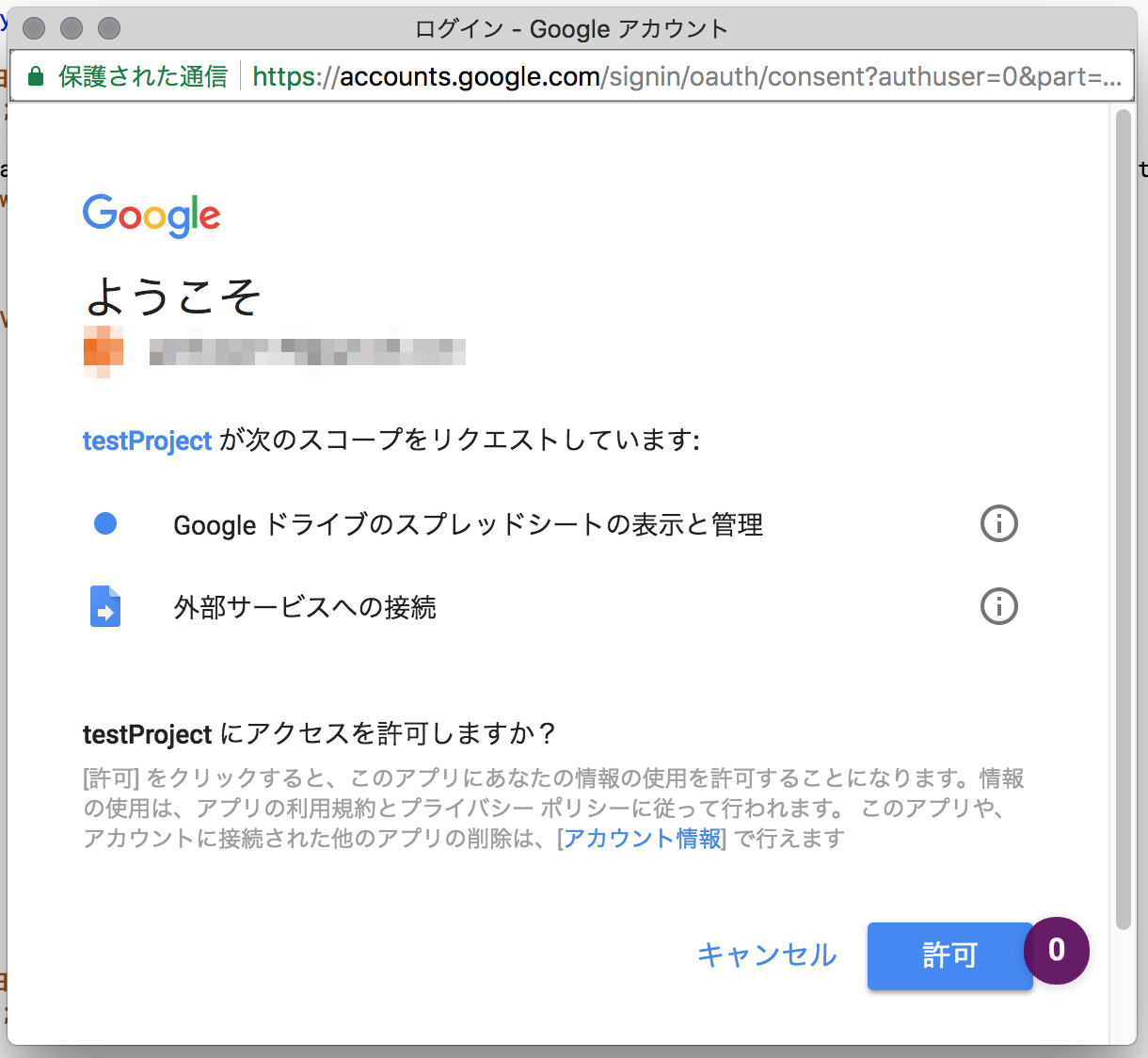The height and width of the screenshot is (1058, 1148).
Task: Select the Google ドライブ spreadsheet scope text
Action: pos(468,524)
